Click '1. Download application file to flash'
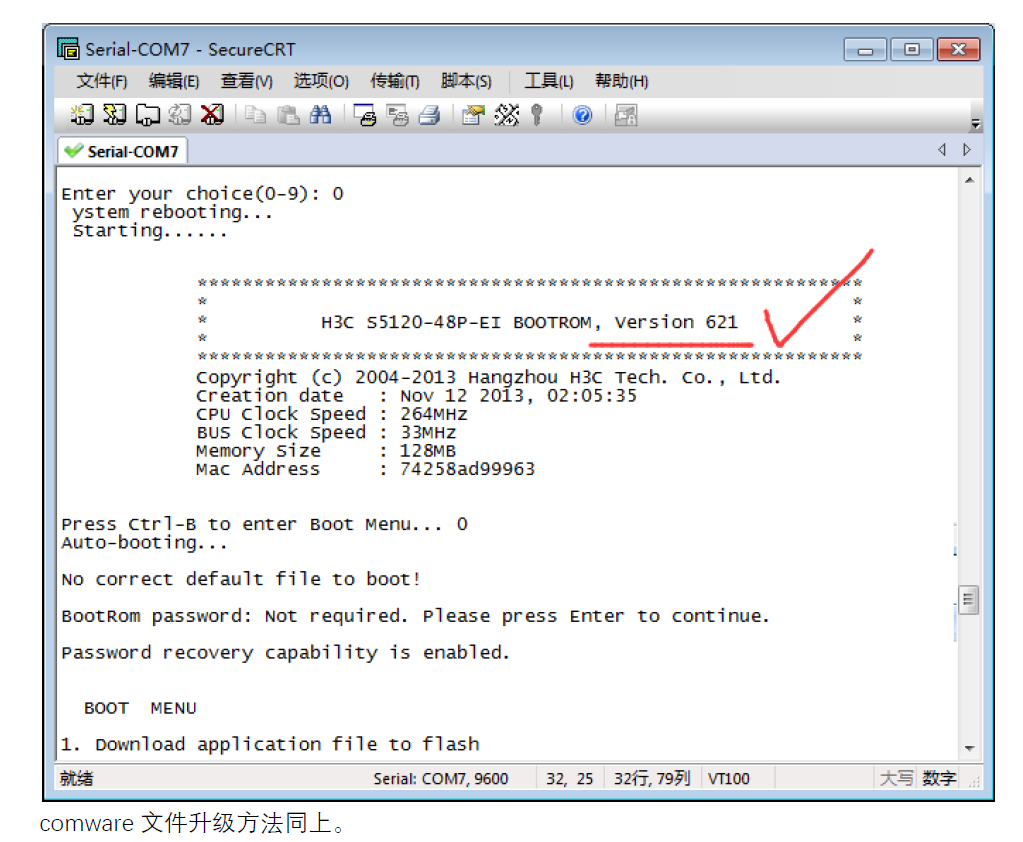The width and height of the screenshot is (1023, 842). pos(270,744)
